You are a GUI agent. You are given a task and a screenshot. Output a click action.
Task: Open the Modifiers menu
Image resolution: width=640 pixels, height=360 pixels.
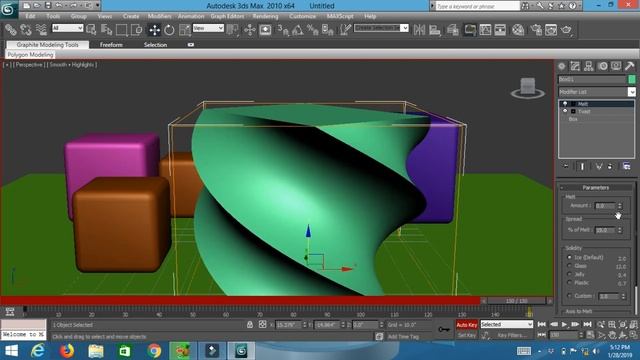[x=159, y=16]
